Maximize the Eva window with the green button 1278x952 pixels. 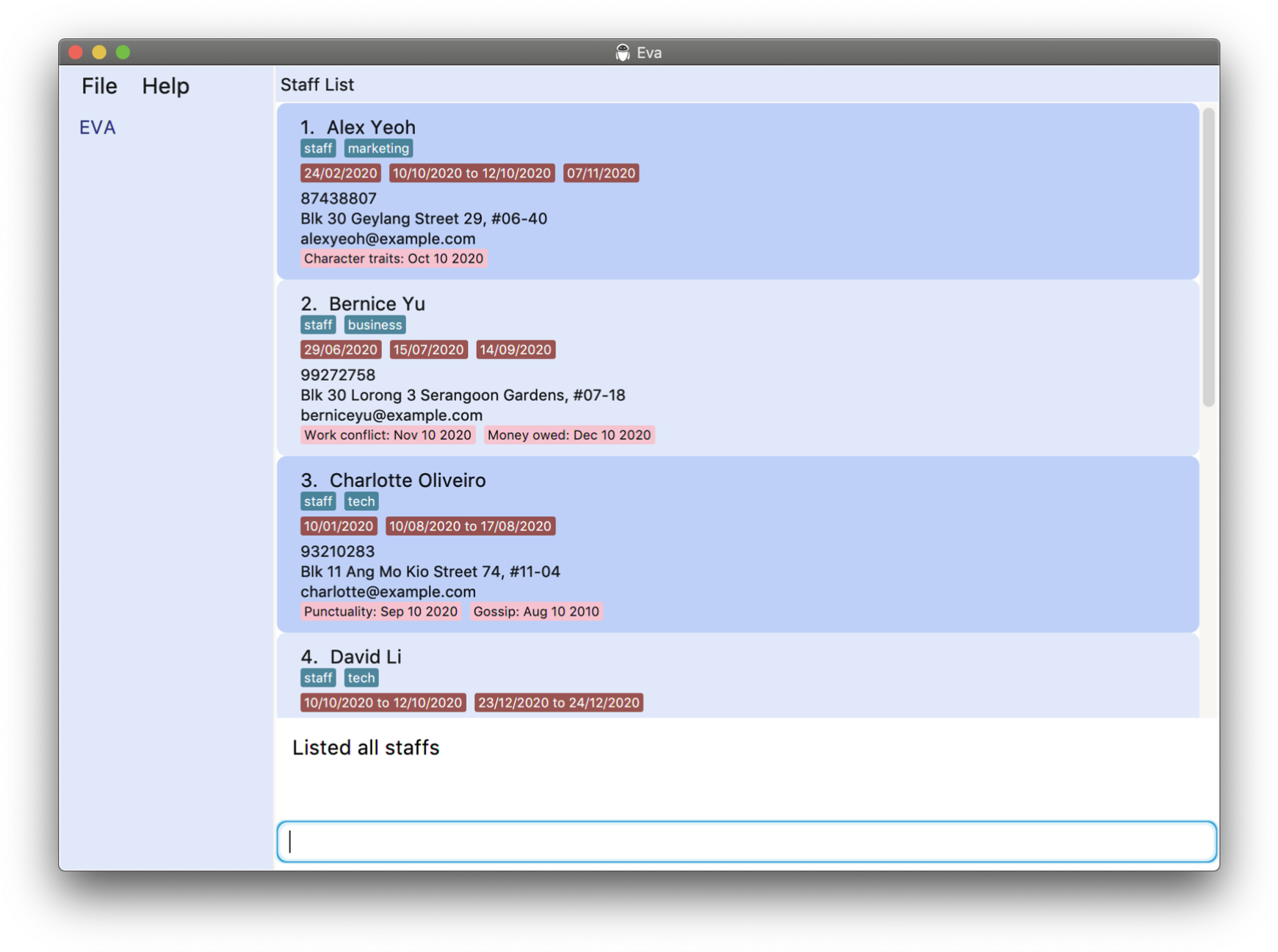123,52
